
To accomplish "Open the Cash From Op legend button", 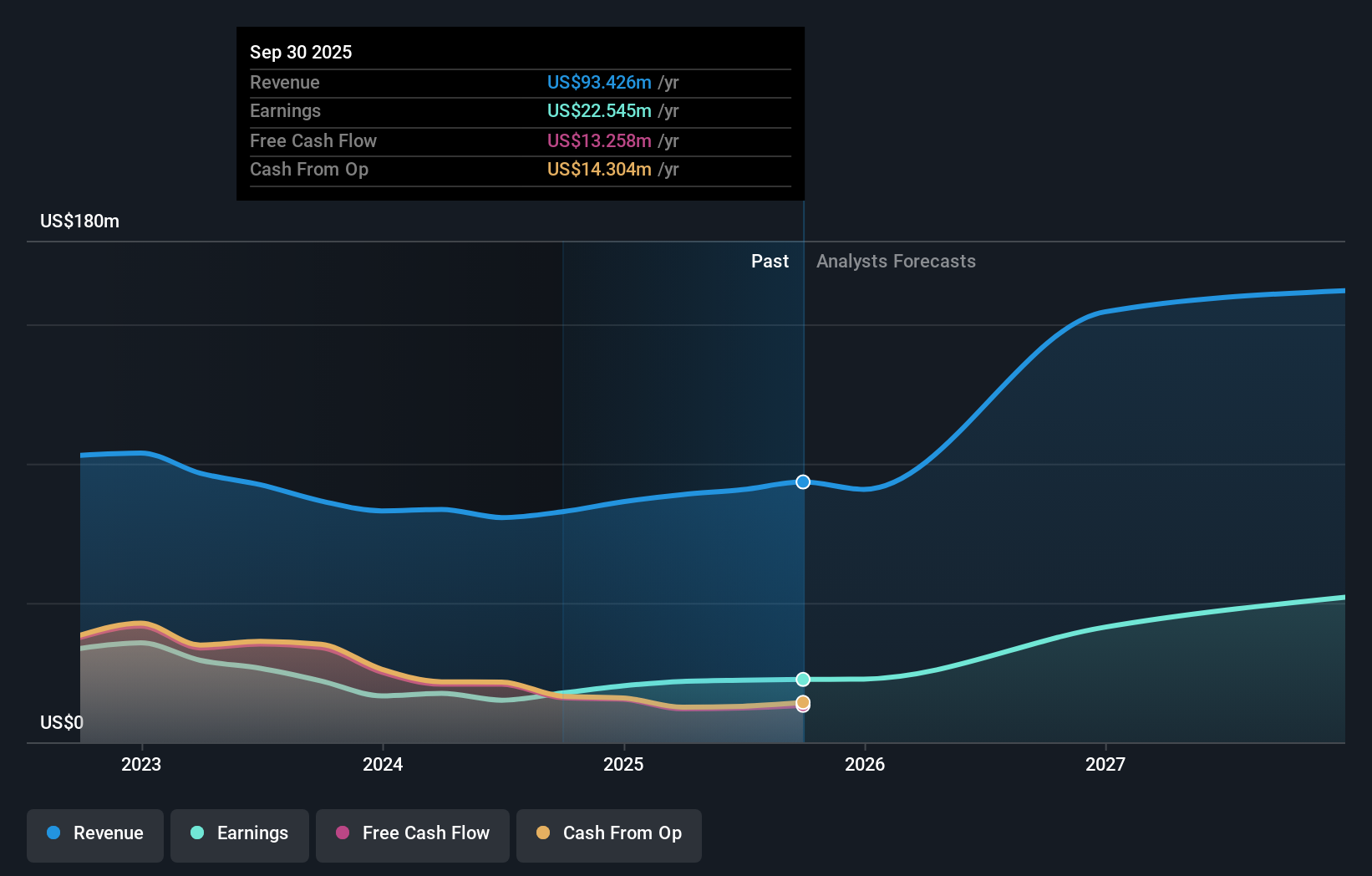I will click(x=608, y=833).
